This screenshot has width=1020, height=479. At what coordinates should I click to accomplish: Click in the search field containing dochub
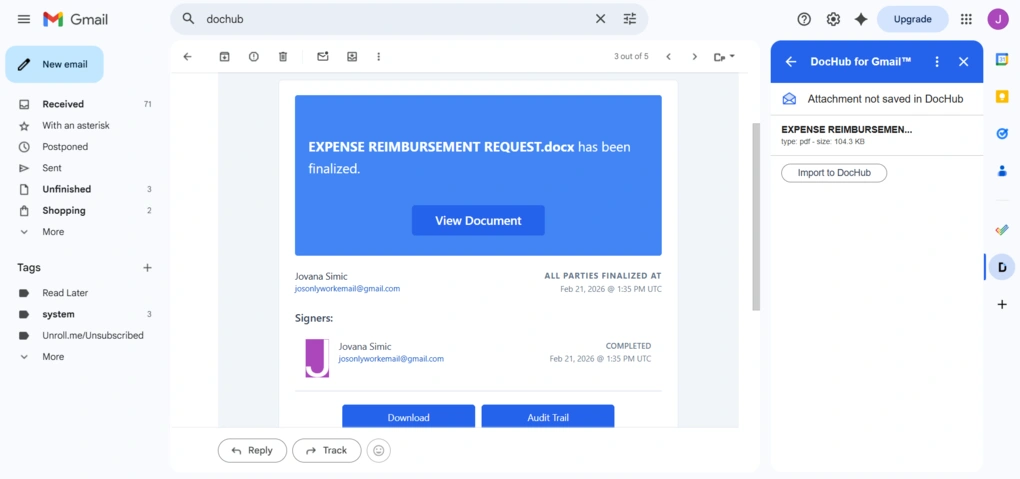(x=397, y=19)
